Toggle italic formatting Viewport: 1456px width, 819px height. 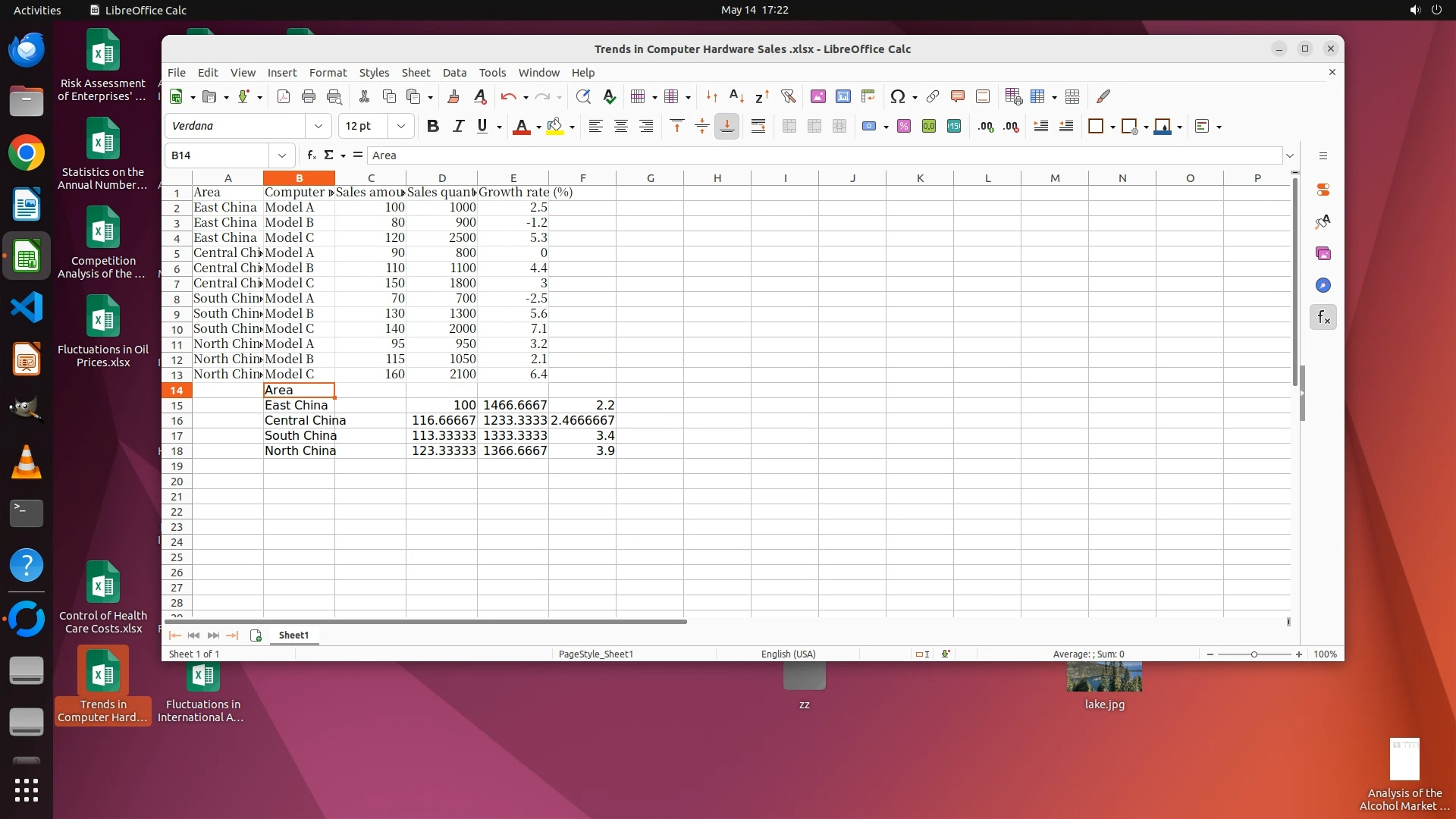click(457, 127)
